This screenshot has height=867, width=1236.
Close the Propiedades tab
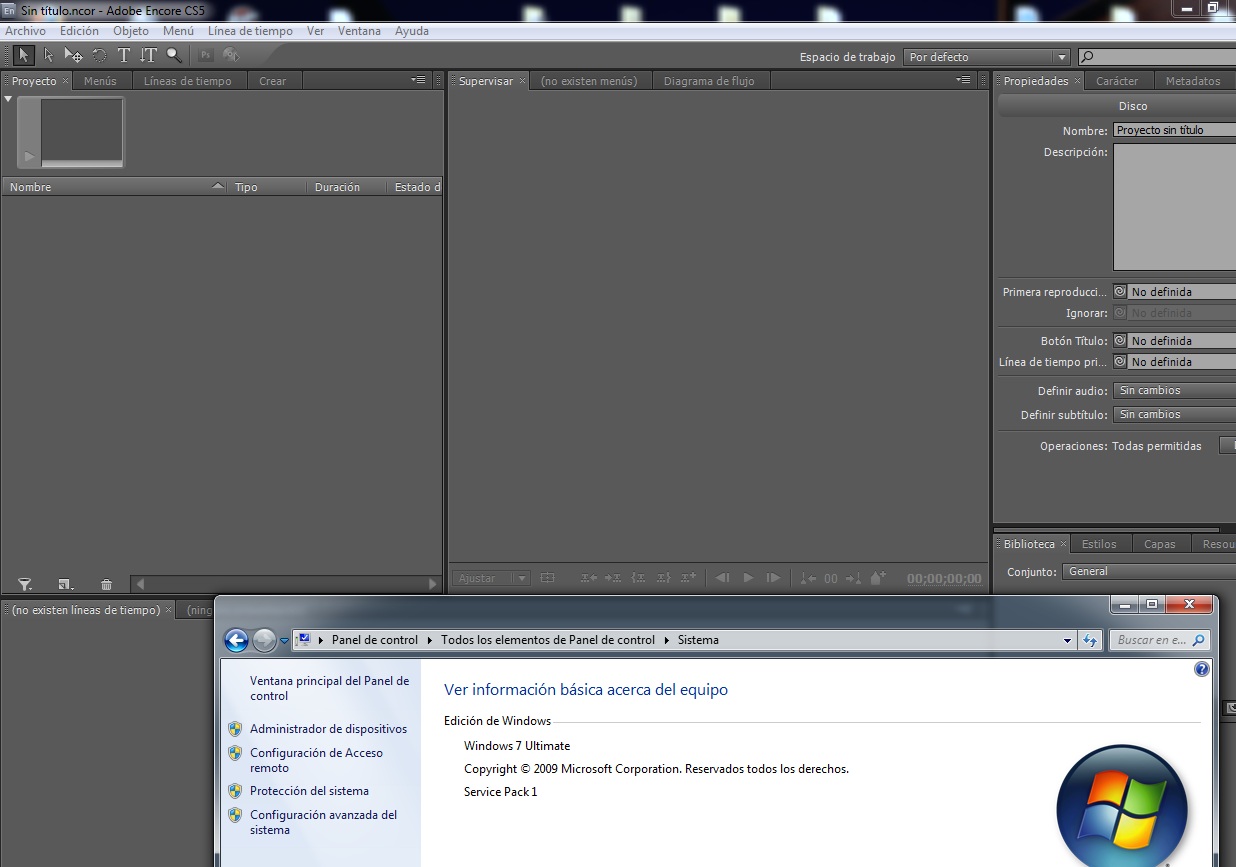[1078, 81]
